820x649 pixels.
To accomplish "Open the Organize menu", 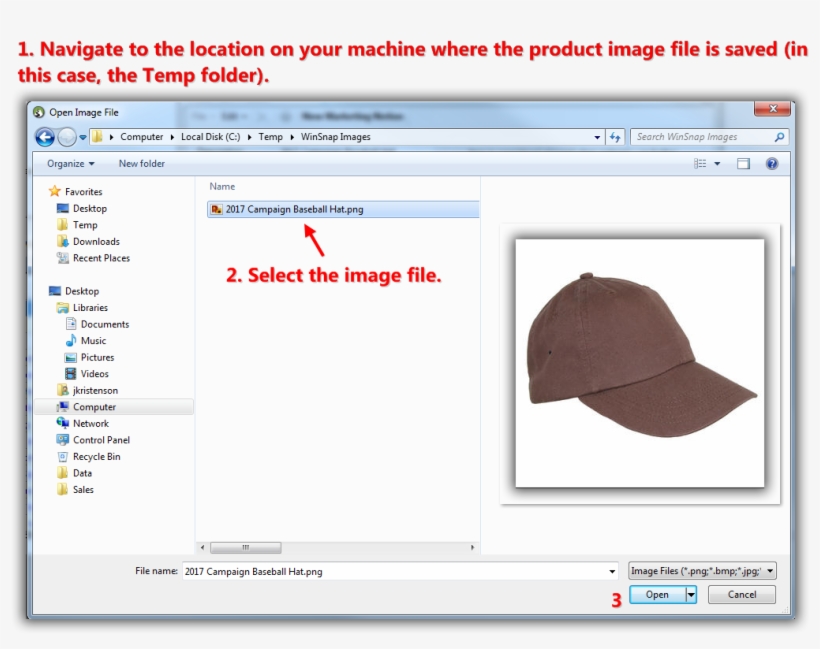I will [68, 163].
